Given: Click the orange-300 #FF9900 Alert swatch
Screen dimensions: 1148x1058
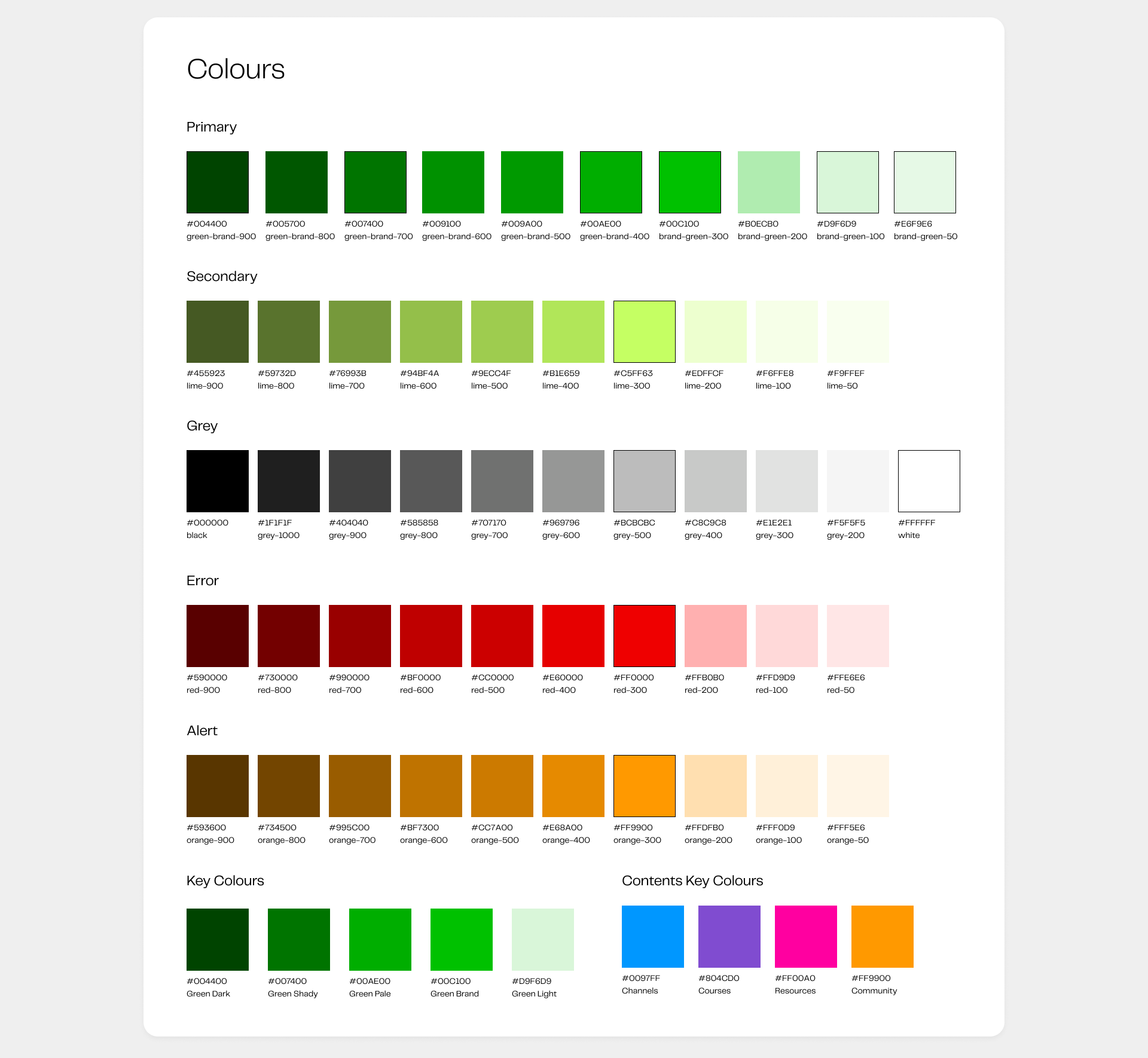Looking at the screenshot, I should coord(645,786).
